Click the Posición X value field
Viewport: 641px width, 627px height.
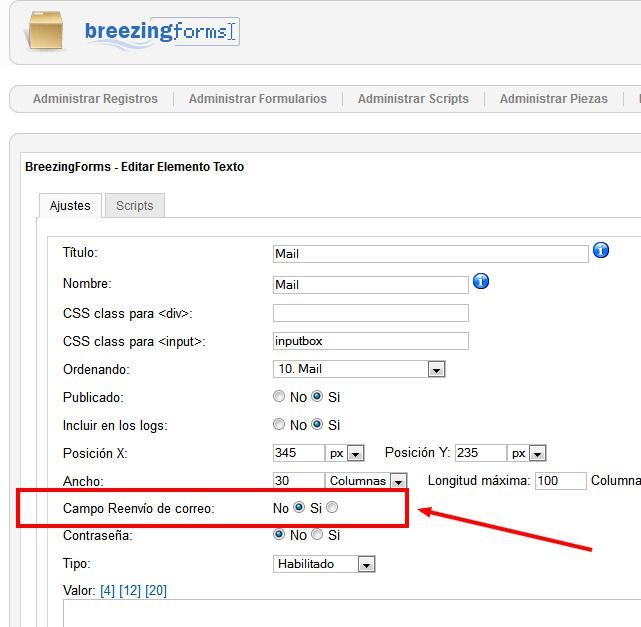coord(299,453)
